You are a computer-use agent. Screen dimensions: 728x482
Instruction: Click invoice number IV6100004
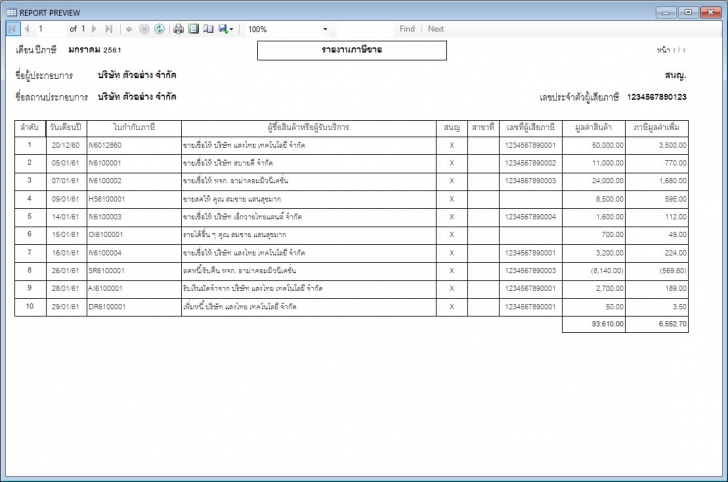coord(105,253)
